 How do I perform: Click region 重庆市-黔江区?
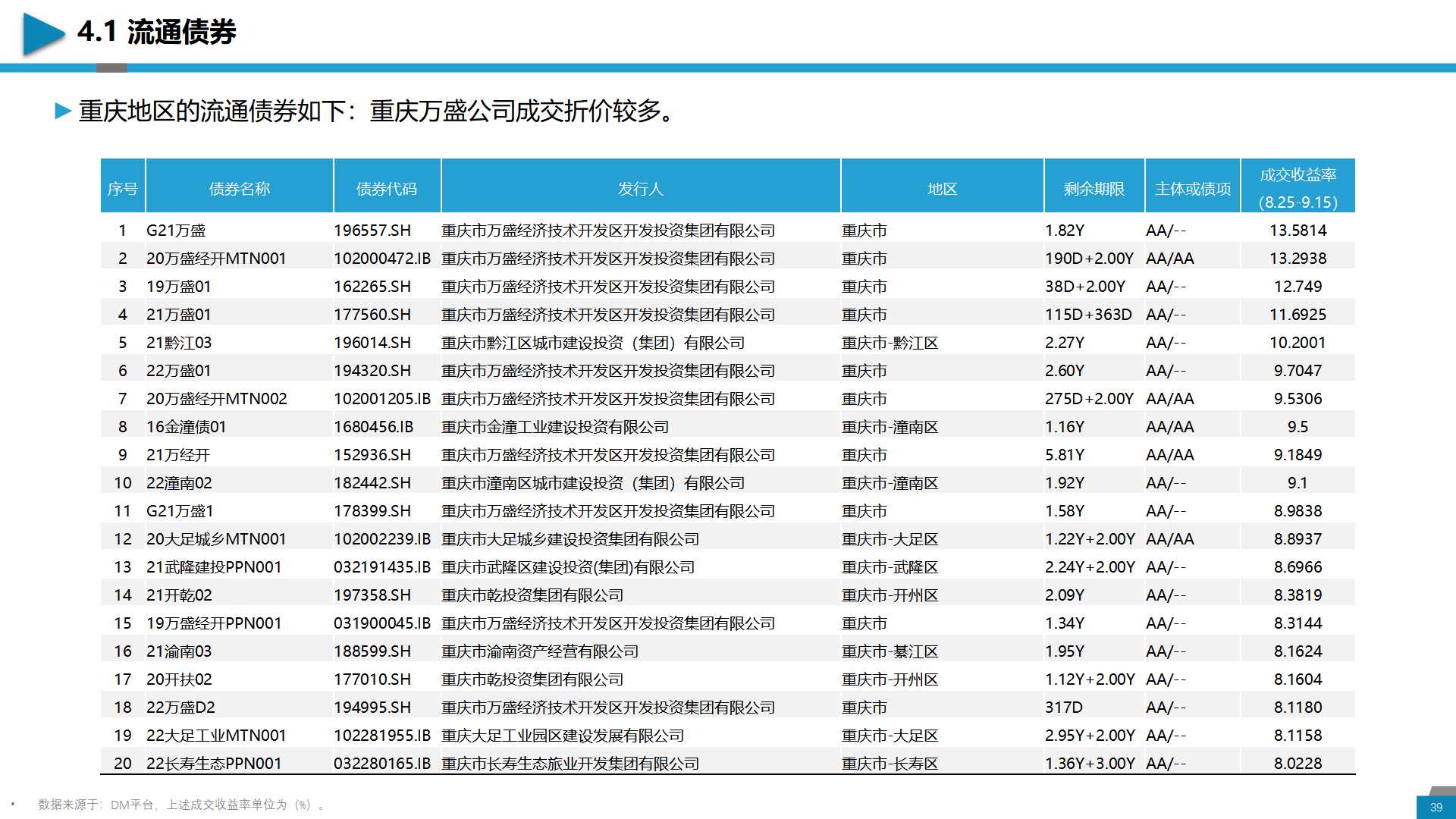click(890, 343)
